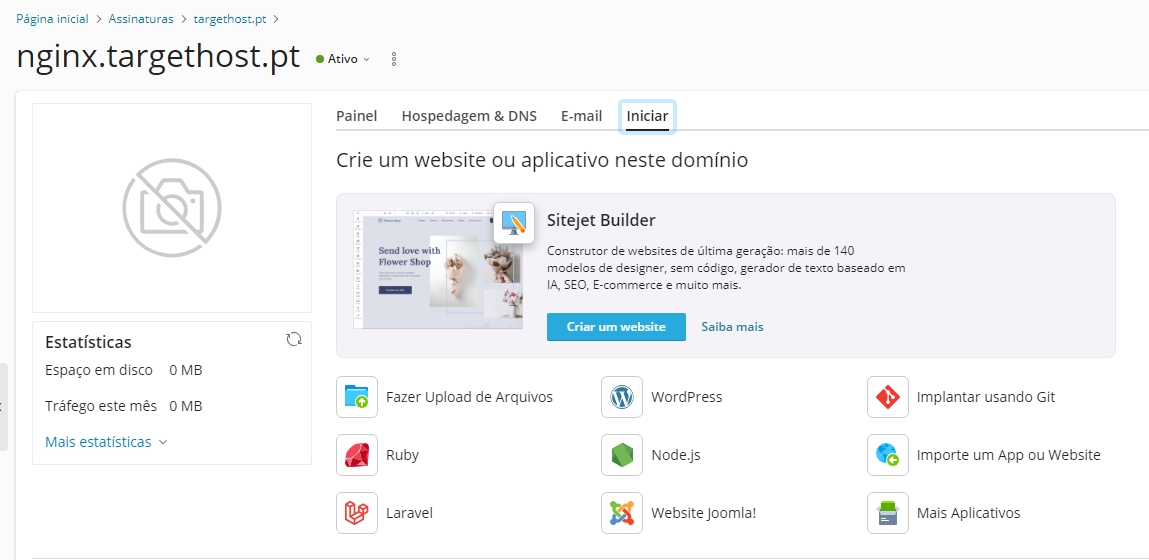Refresh statistics with the reload icon
This screenshot has width=1149, height=560.
[x=294, y=339]
